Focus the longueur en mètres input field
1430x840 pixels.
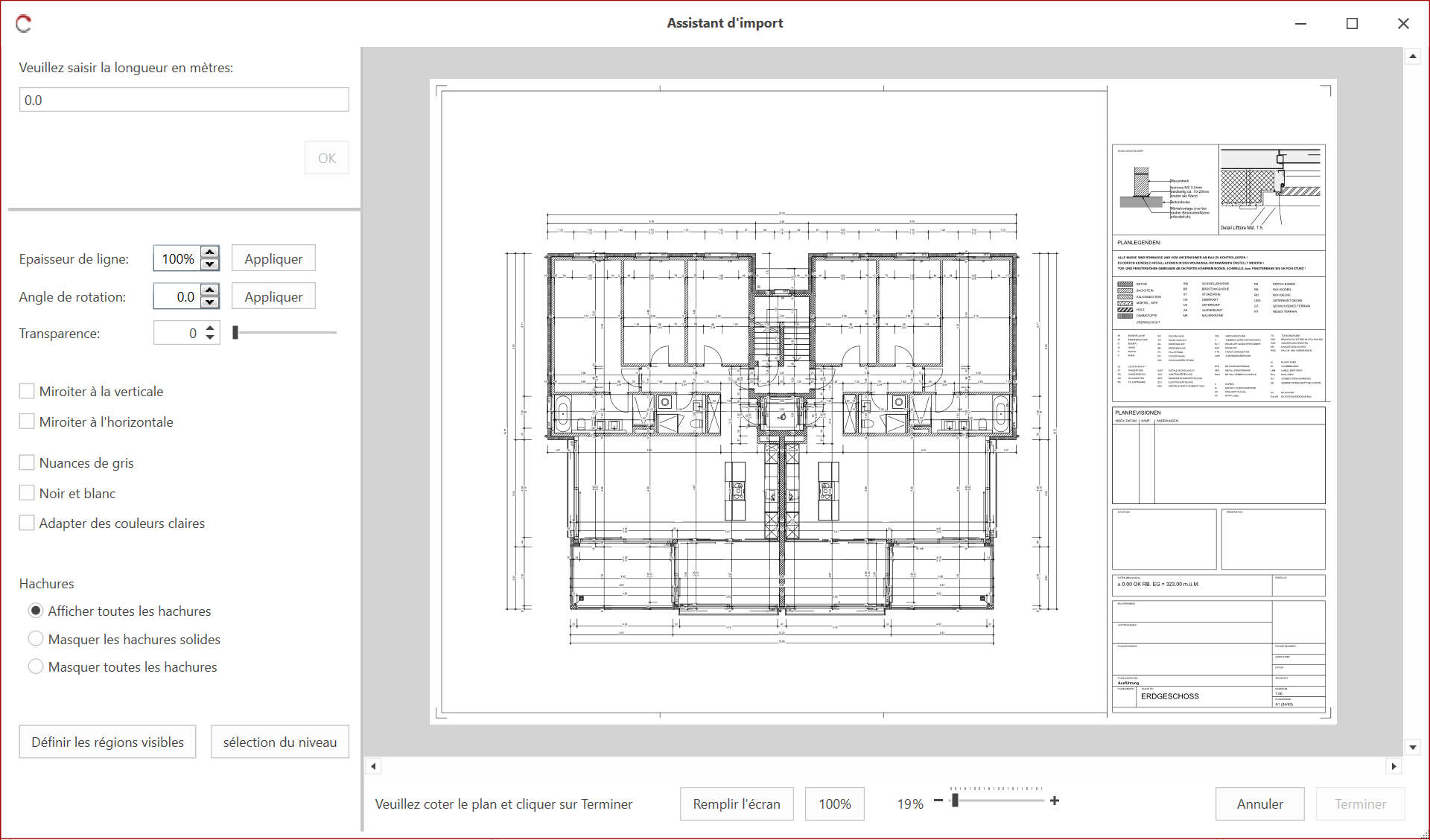[183, 100]
